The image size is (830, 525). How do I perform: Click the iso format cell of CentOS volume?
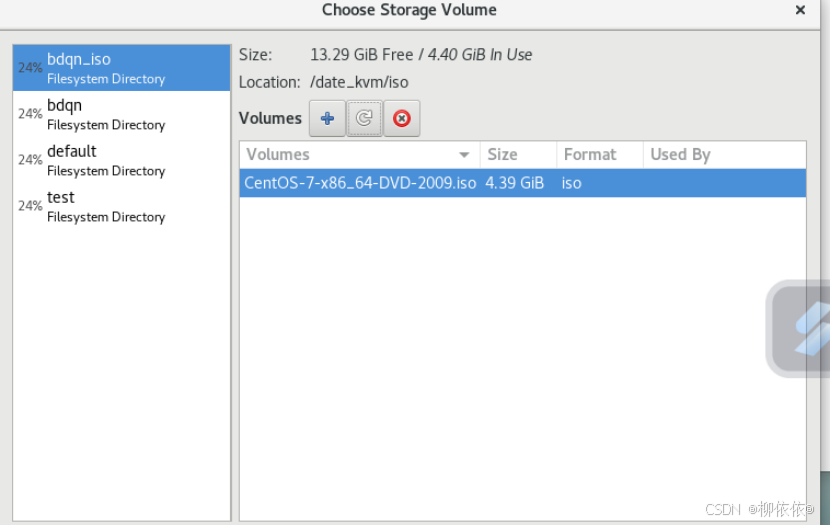click(x=572, y=183)
